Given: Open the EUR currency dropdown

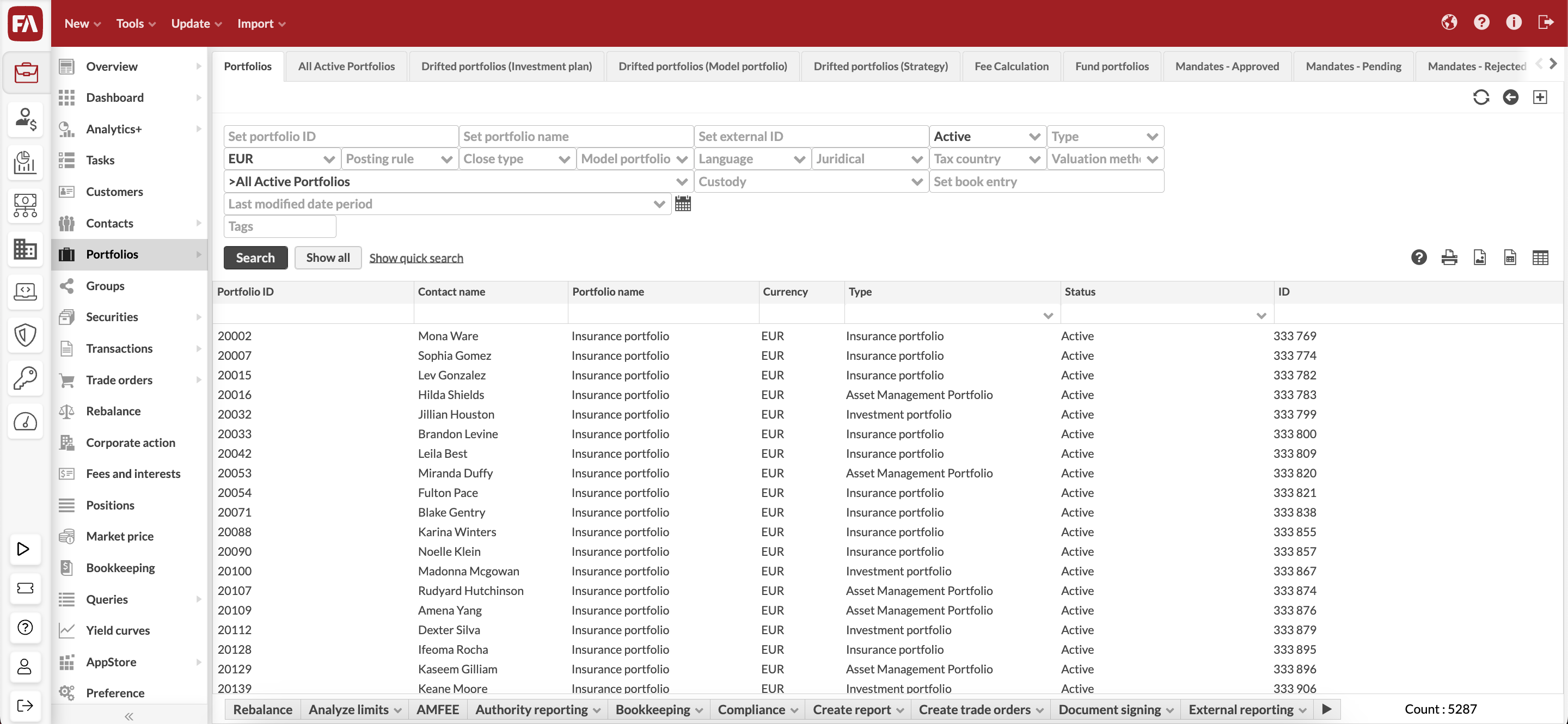Looking at the screenshot, I should click(x=282, y=159).
